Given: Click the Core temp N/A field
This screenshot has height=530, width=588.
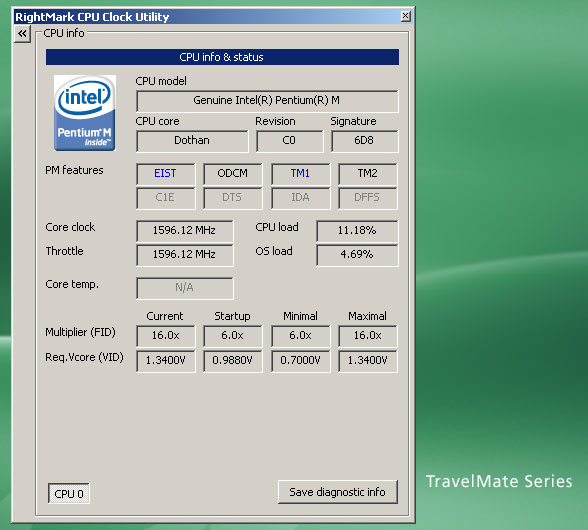Looking at the screenshot, I should 184,288.
